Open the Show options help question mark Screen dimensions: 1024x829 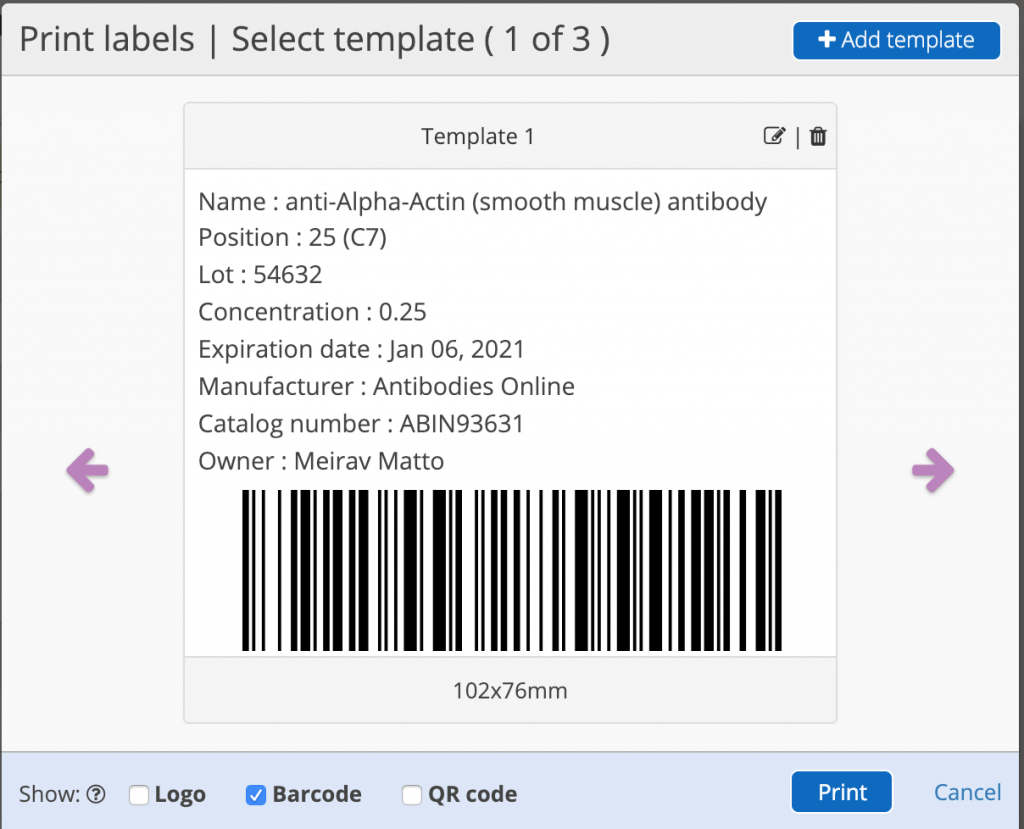(96, 793)
